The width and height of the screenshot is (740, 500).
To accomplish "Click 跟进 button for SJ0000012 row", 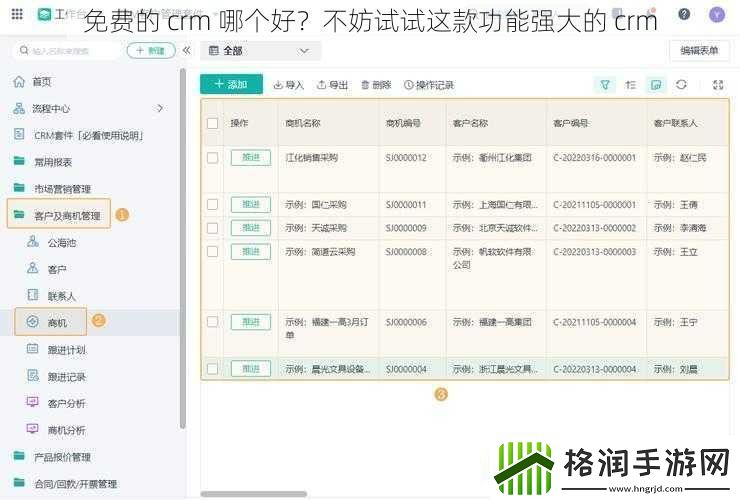I will (251, 158).
